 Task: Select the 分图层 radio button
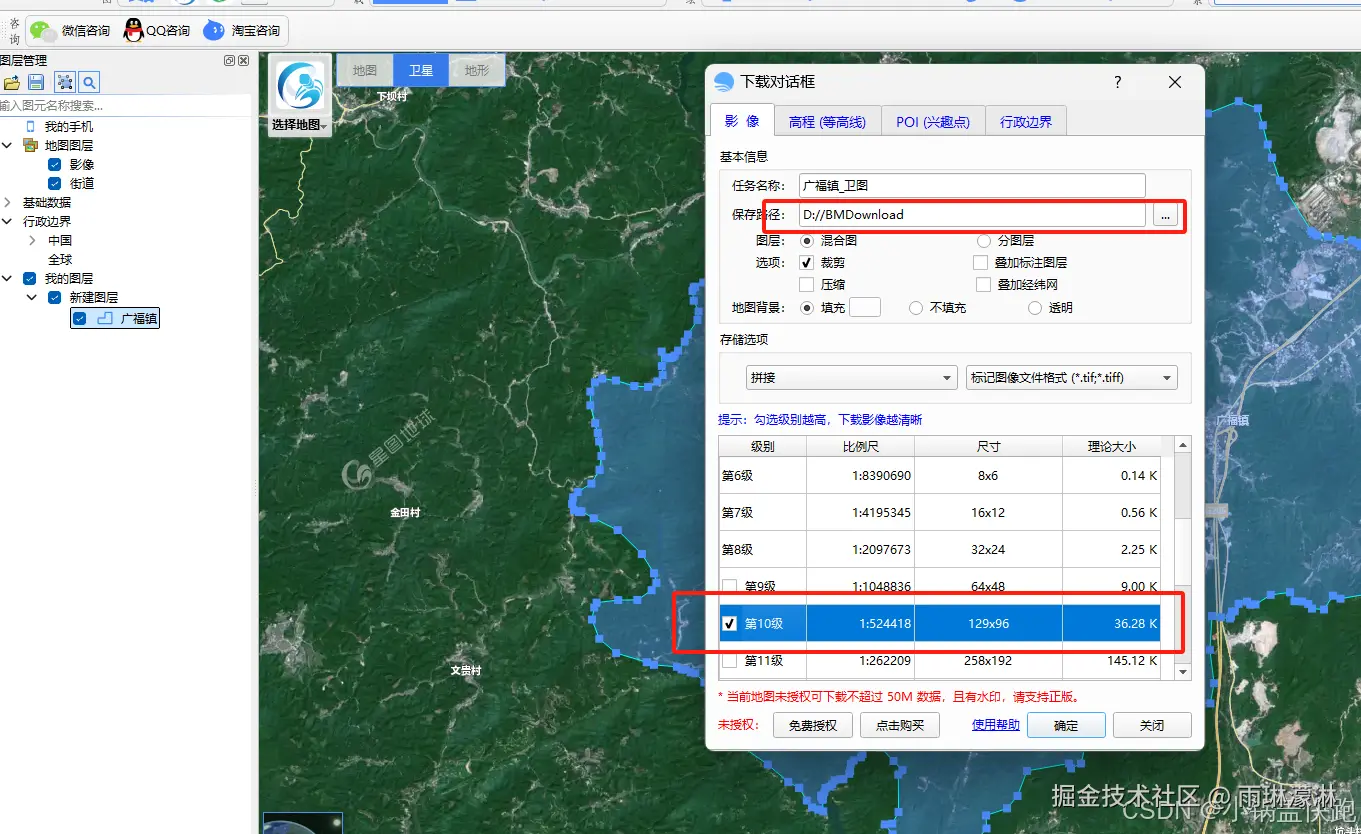pos(983,241)
